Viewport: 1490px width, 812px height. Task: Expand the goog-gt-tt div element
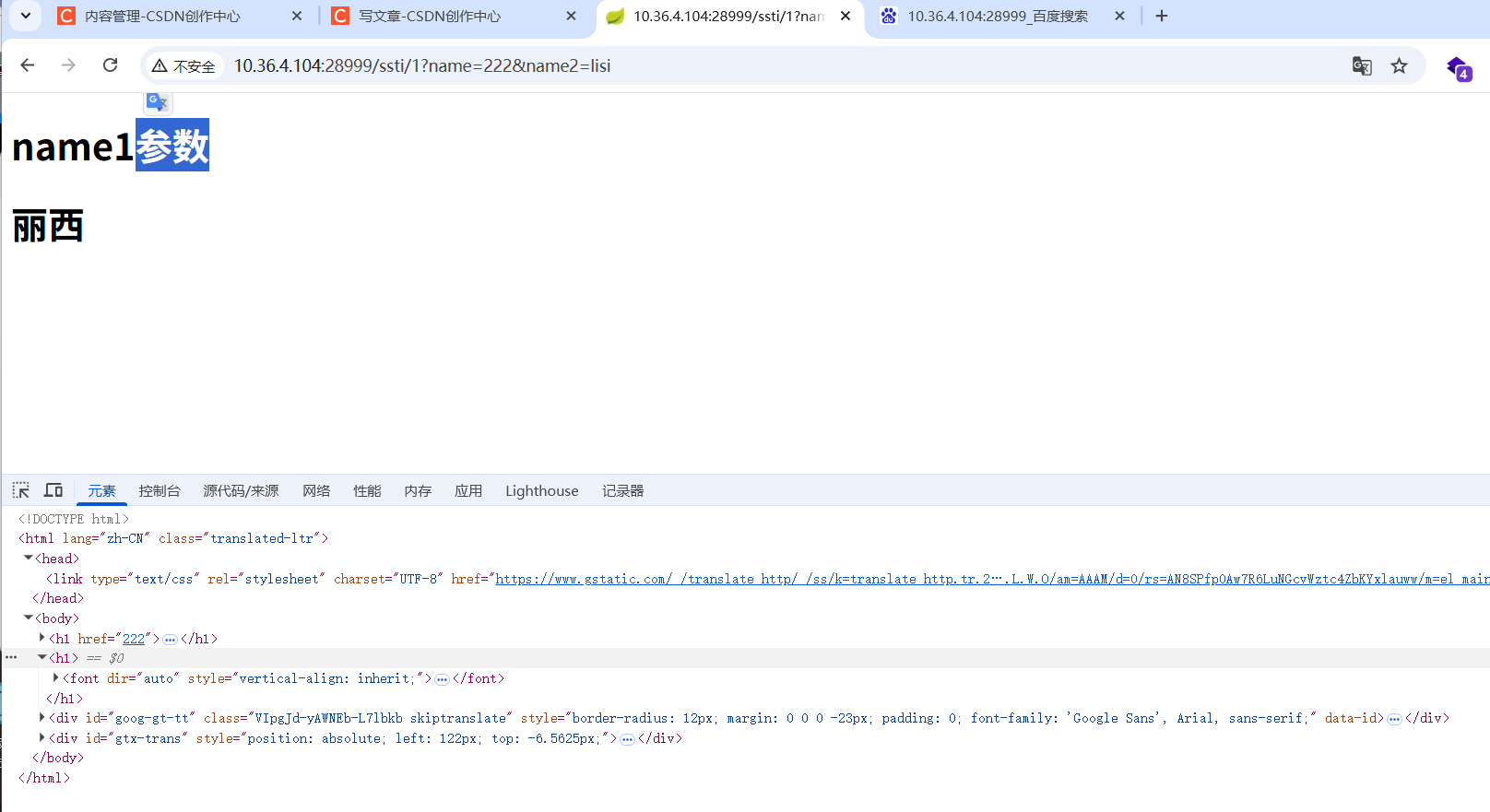(41, 717)
